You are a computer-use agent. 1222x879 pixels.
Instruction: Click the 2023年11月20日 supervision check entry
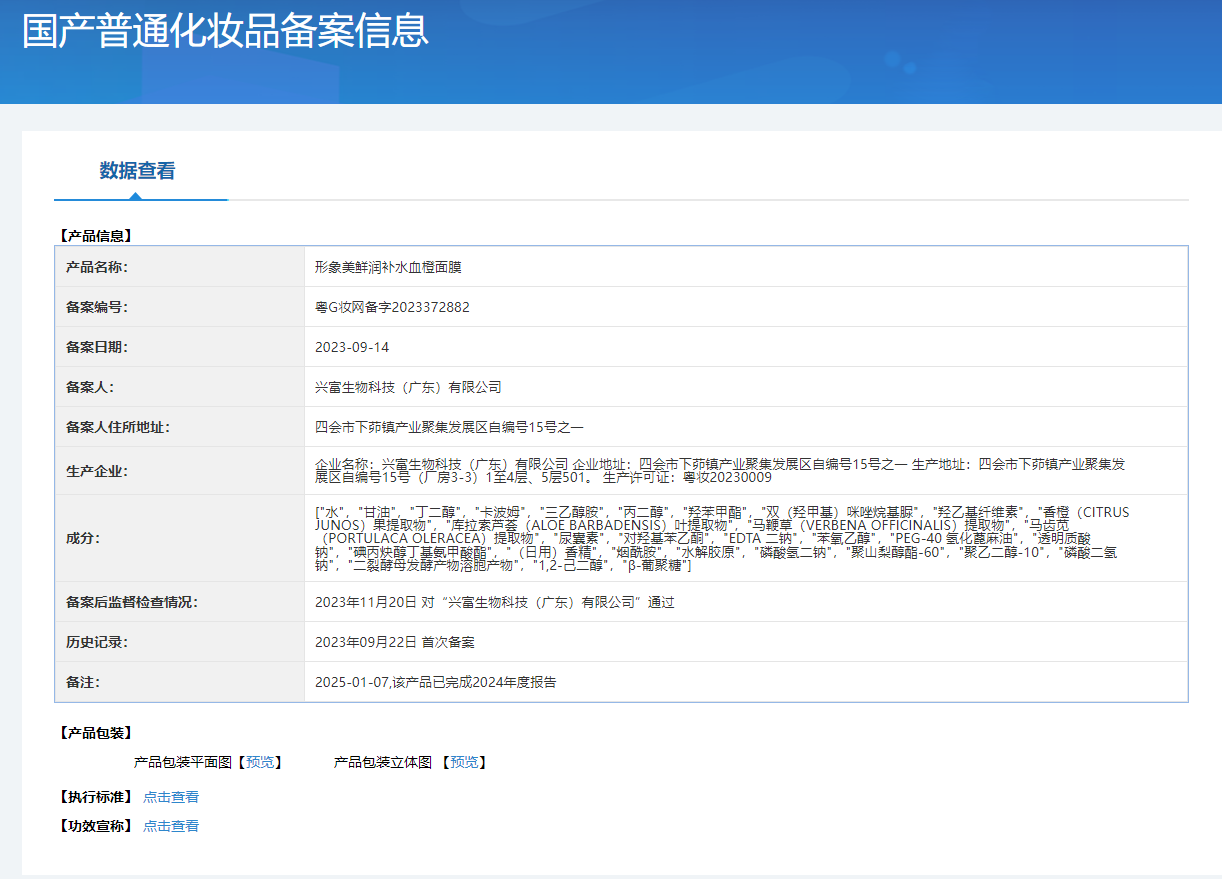pos(494,602)
